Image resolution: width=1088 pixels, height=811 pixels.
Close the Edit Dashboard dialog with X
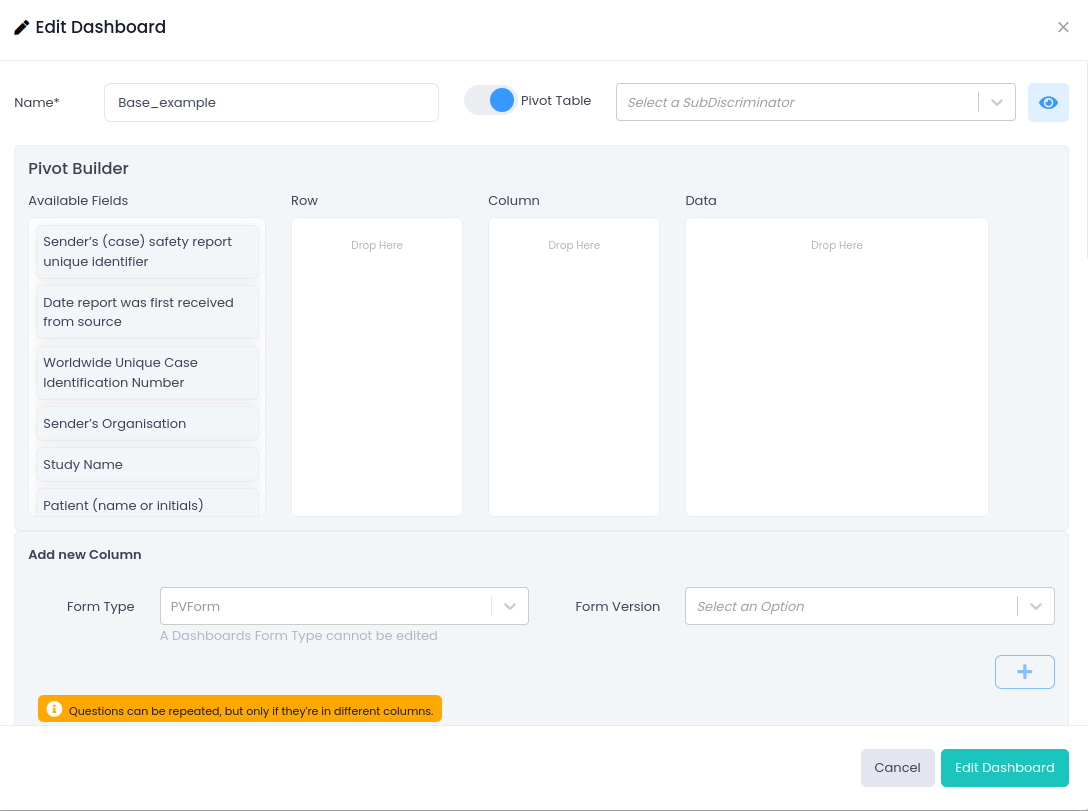click(x=1063, y=28)
